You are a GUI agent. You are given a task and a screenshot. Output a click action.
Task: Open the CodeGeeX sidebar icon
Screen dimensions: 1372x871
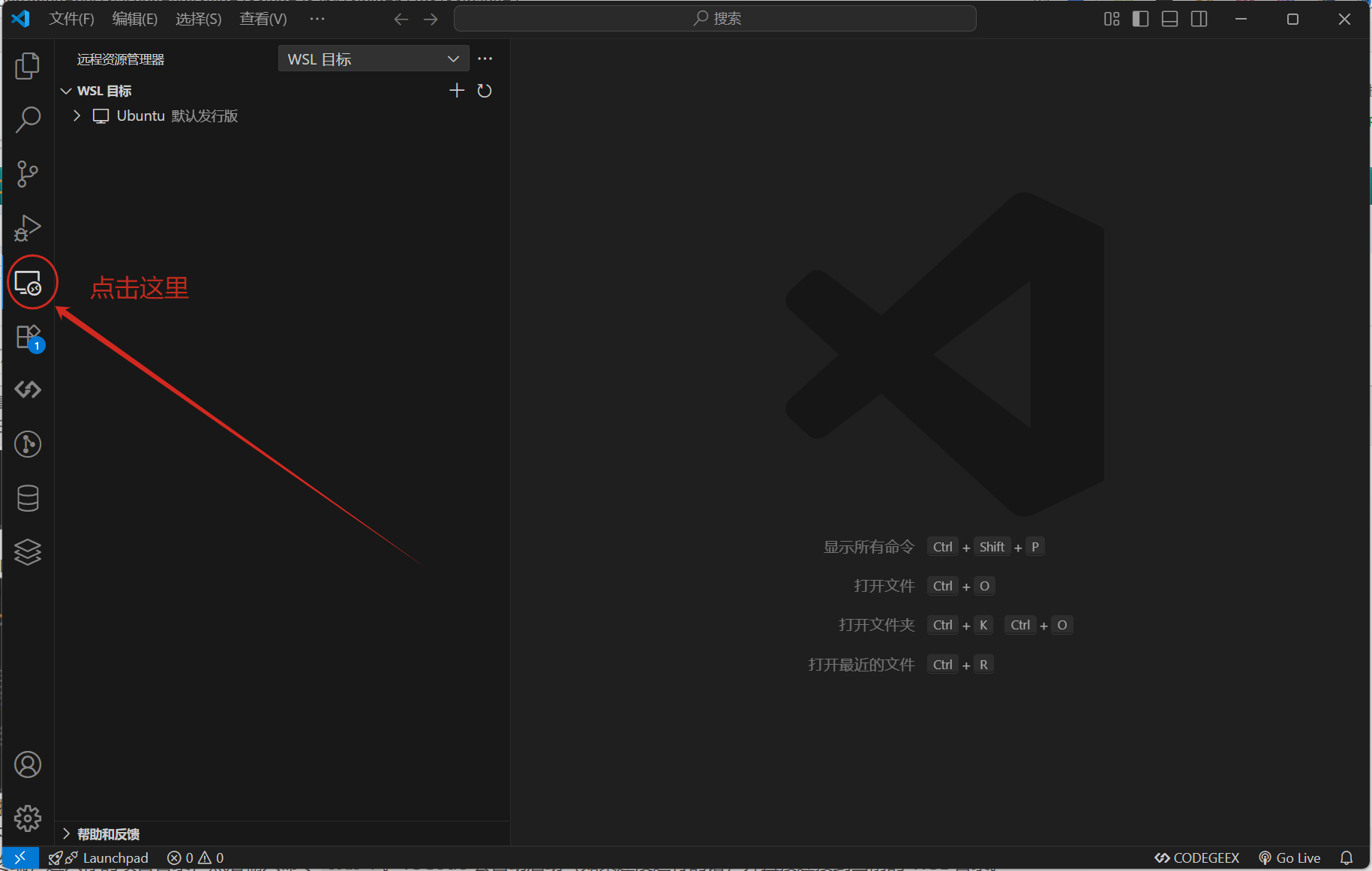(28, 389)
